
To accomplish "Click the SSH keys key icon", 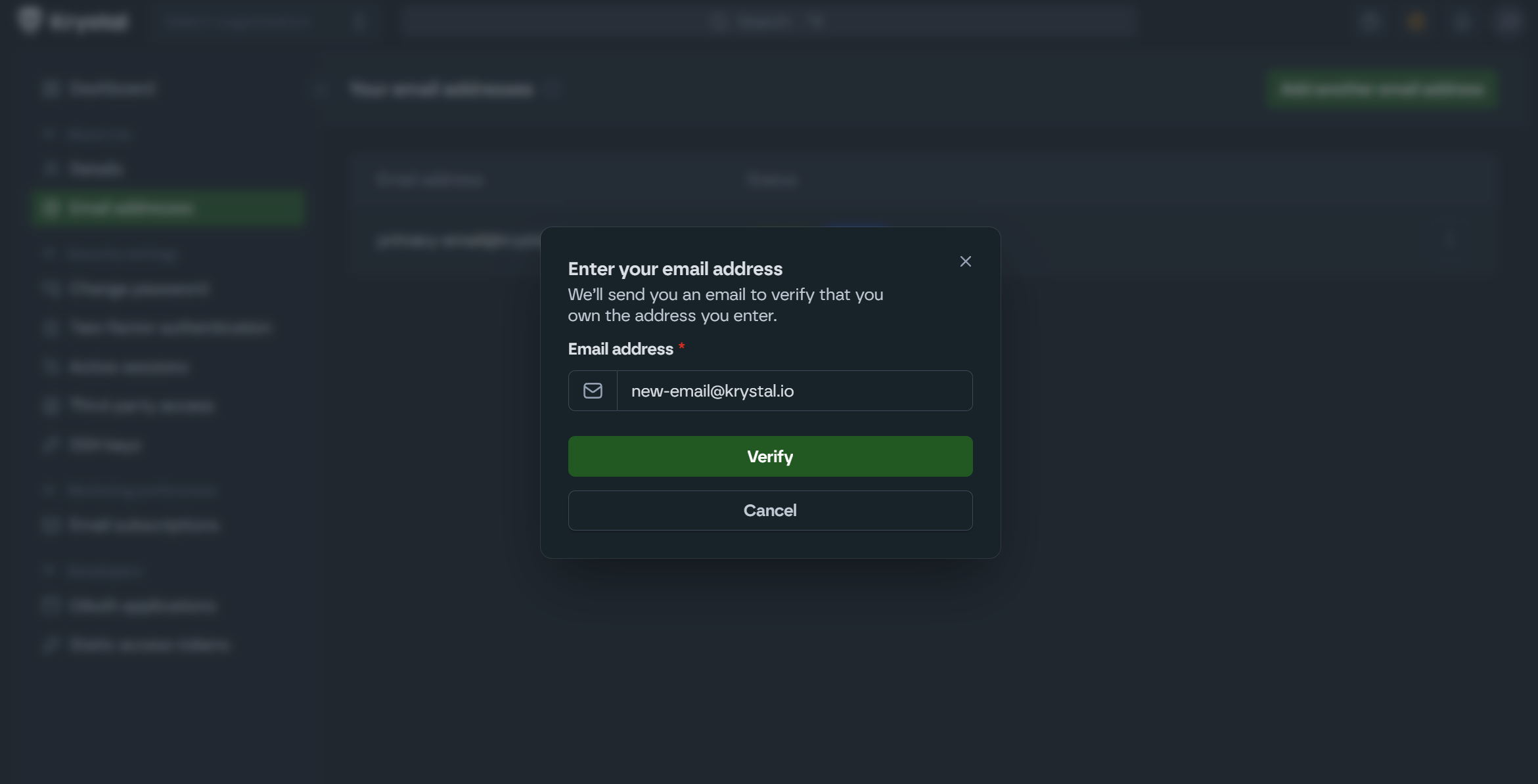I will click(x=50, y=445).
